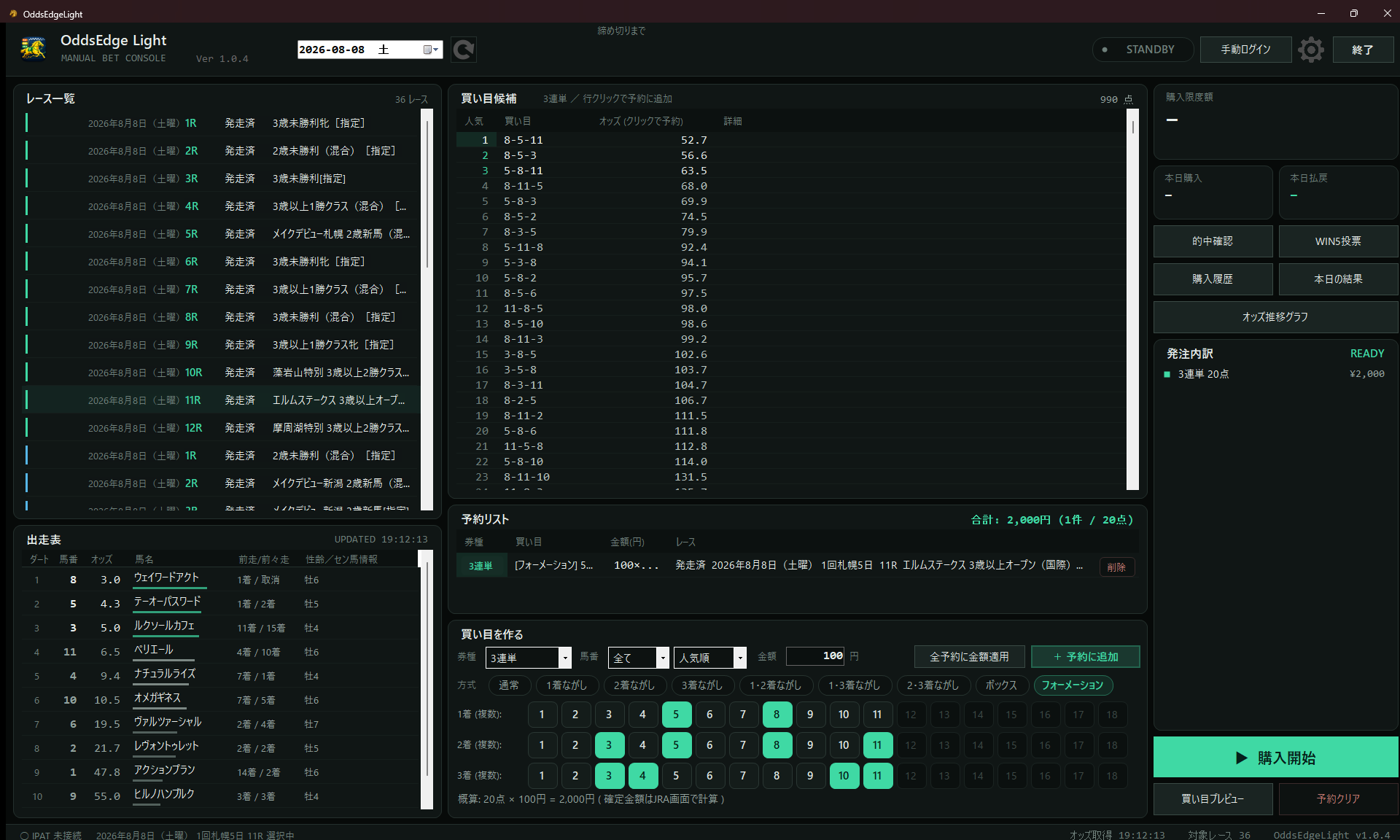Click 予約に追加 button
1400x840 pixels.
pos(1086,656)
